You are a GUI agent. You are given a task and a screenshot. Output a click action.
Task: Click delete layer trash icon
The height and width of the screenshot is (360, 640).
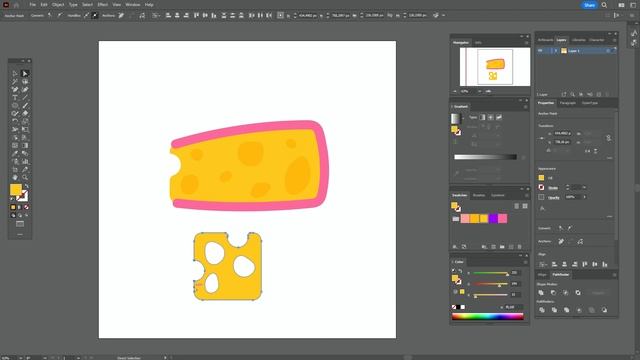click(607, 94)
